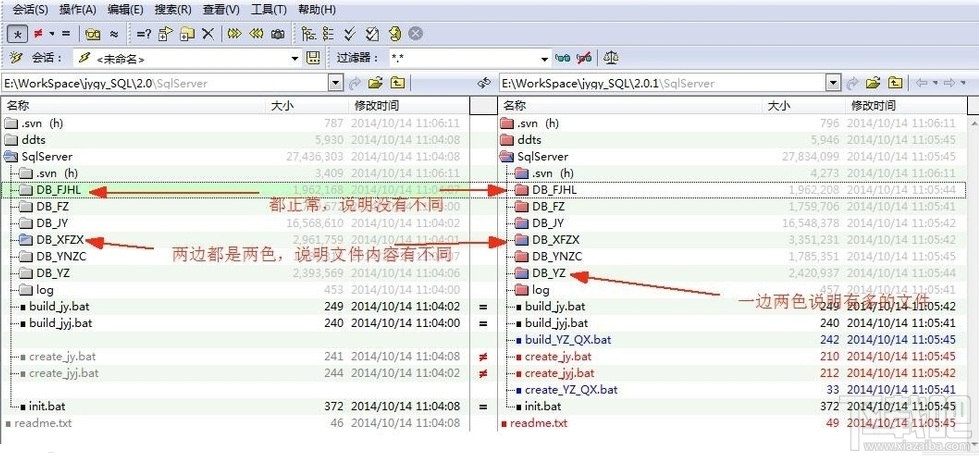Toggle the Show All (*) filter button
Screen dimensions: 979x456
(x=17, y=34)
